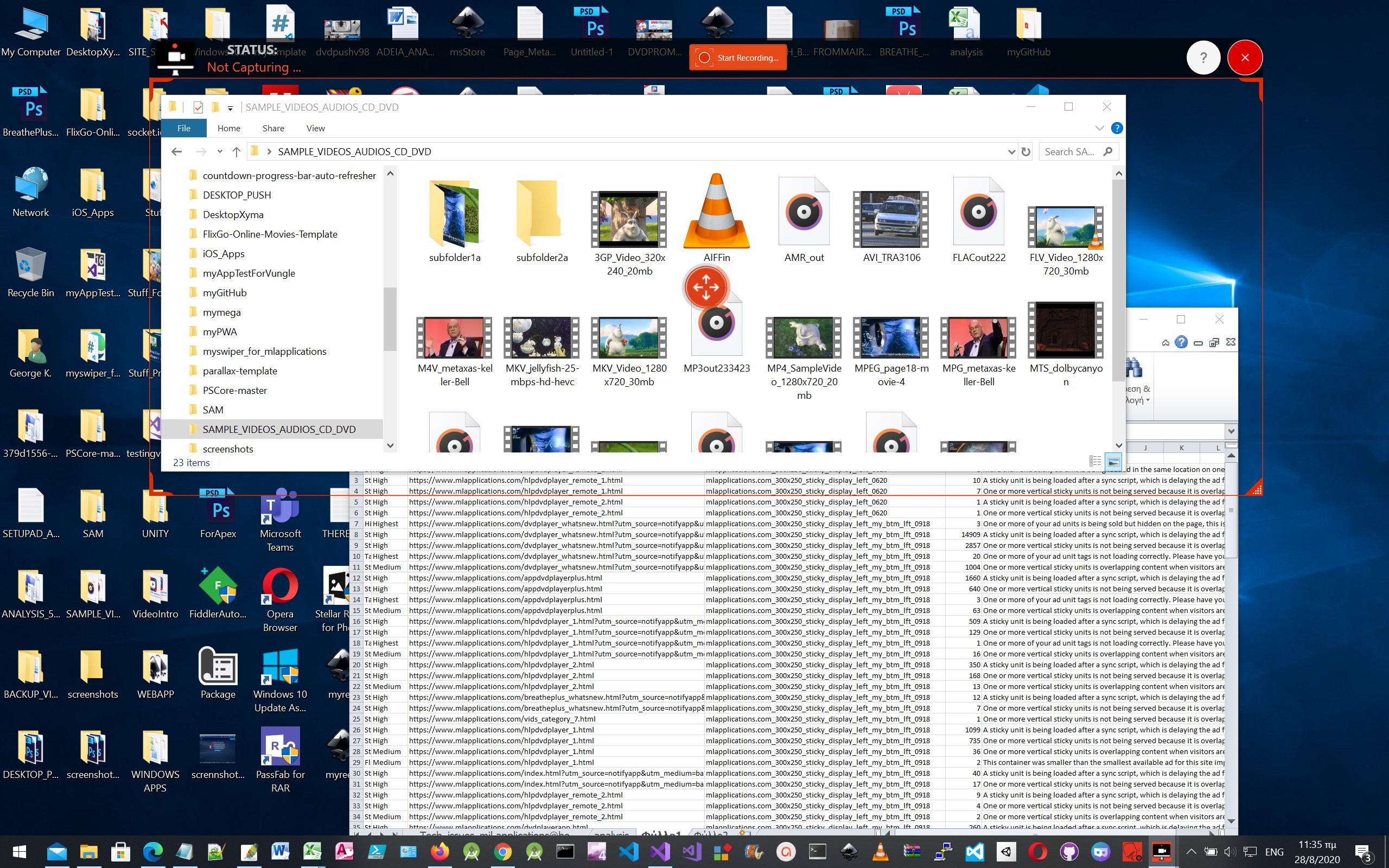The image size is (1389, 868).
Task: Refresh the SAMPLE_VIDEOS_AUDIOS_CD_DVD folder view
Action: 1025,151
